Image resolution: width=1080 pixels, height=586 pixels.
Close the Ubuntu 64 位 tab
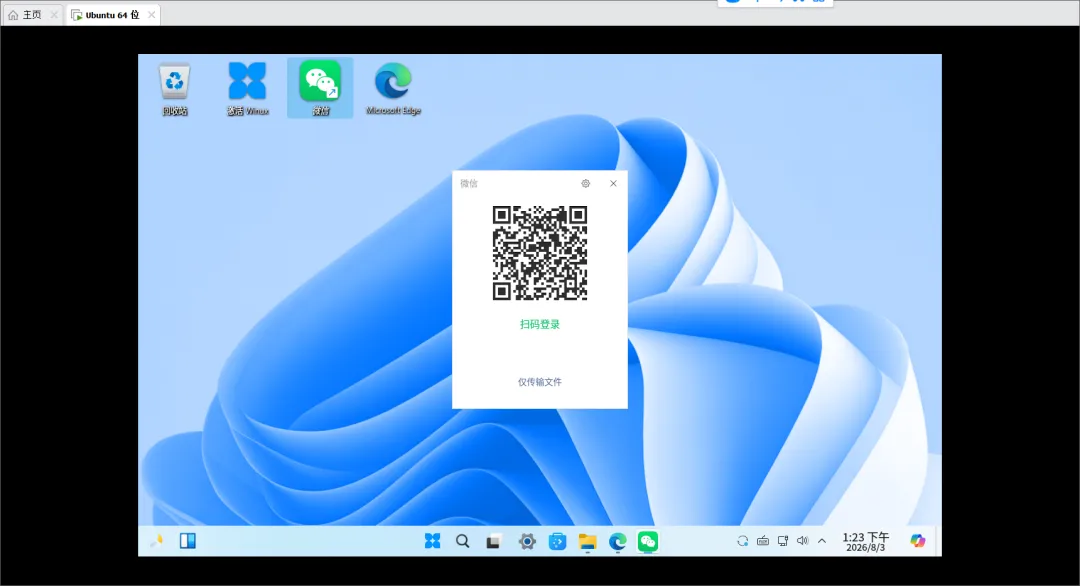(152, 14)
